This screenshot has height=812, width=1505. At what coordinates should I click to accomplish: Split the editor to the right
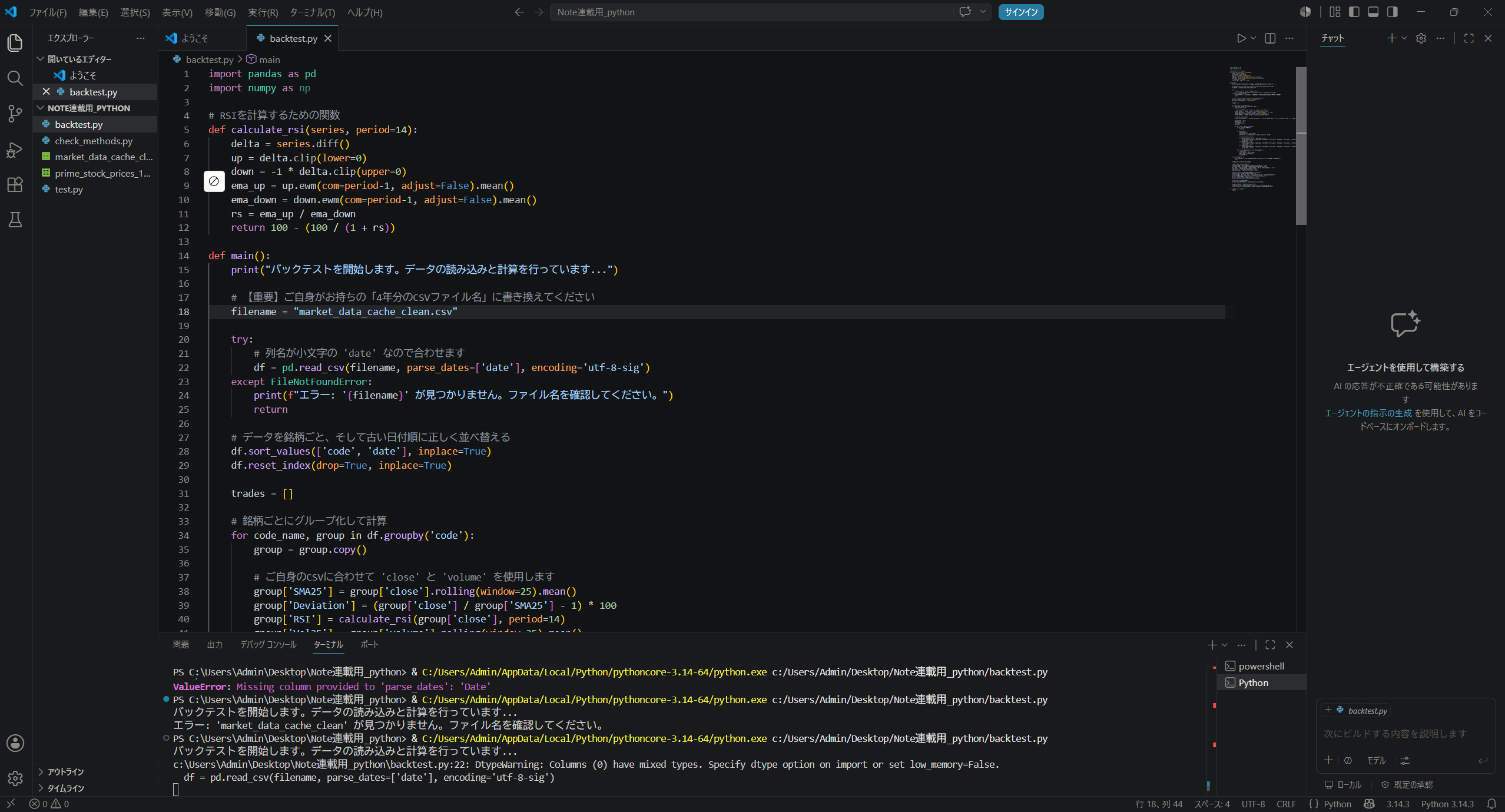pos(1270,38)
